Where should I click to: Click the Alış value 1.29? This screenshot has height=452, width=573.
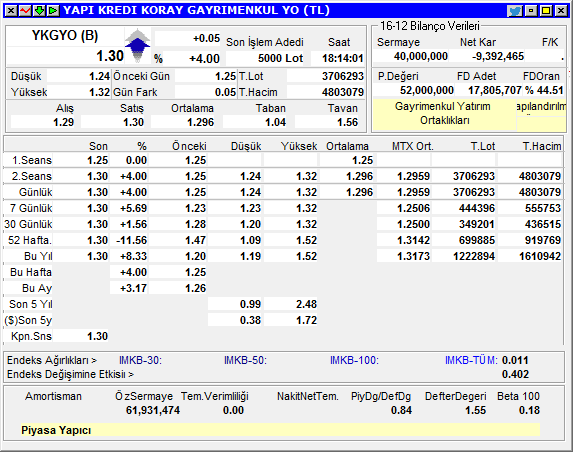click(63, 122)
